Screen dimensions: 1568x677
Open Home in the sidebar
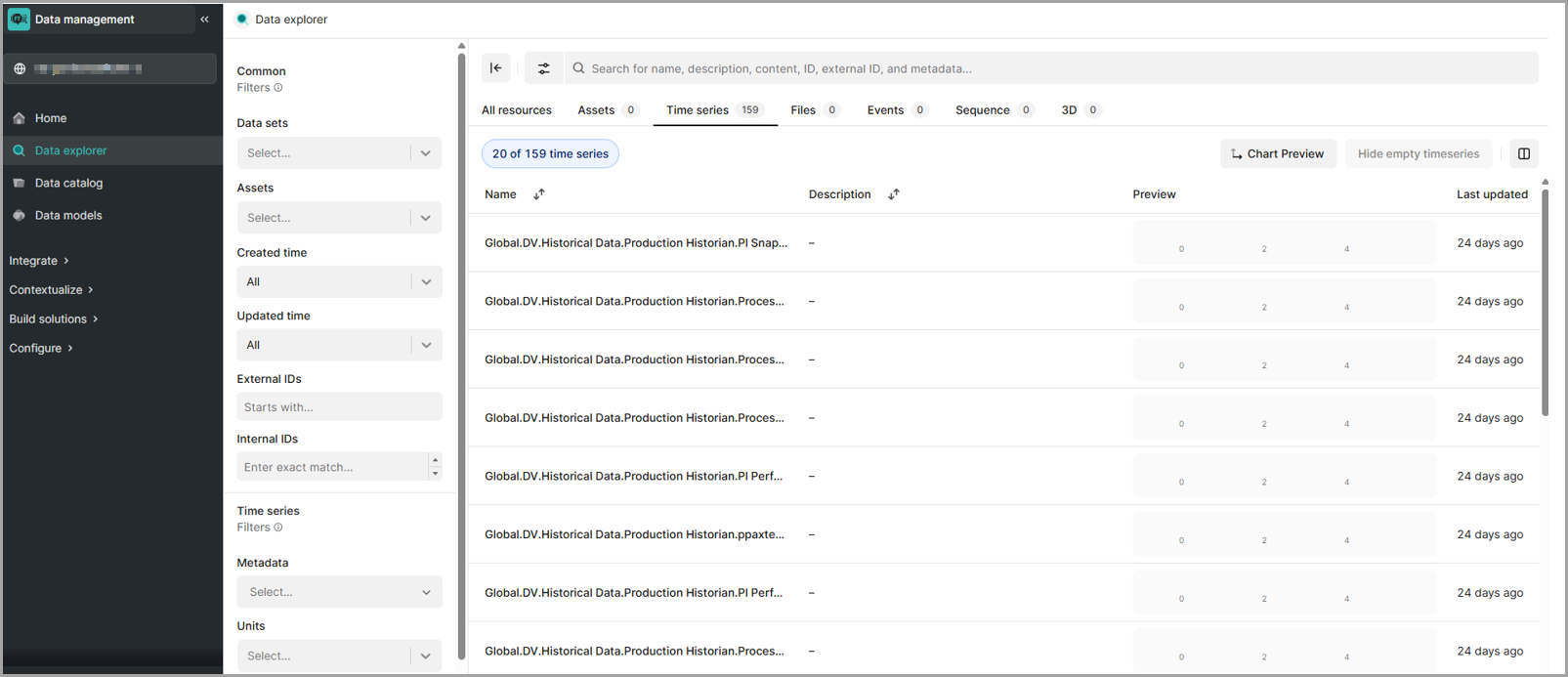[x=112, y=118]
